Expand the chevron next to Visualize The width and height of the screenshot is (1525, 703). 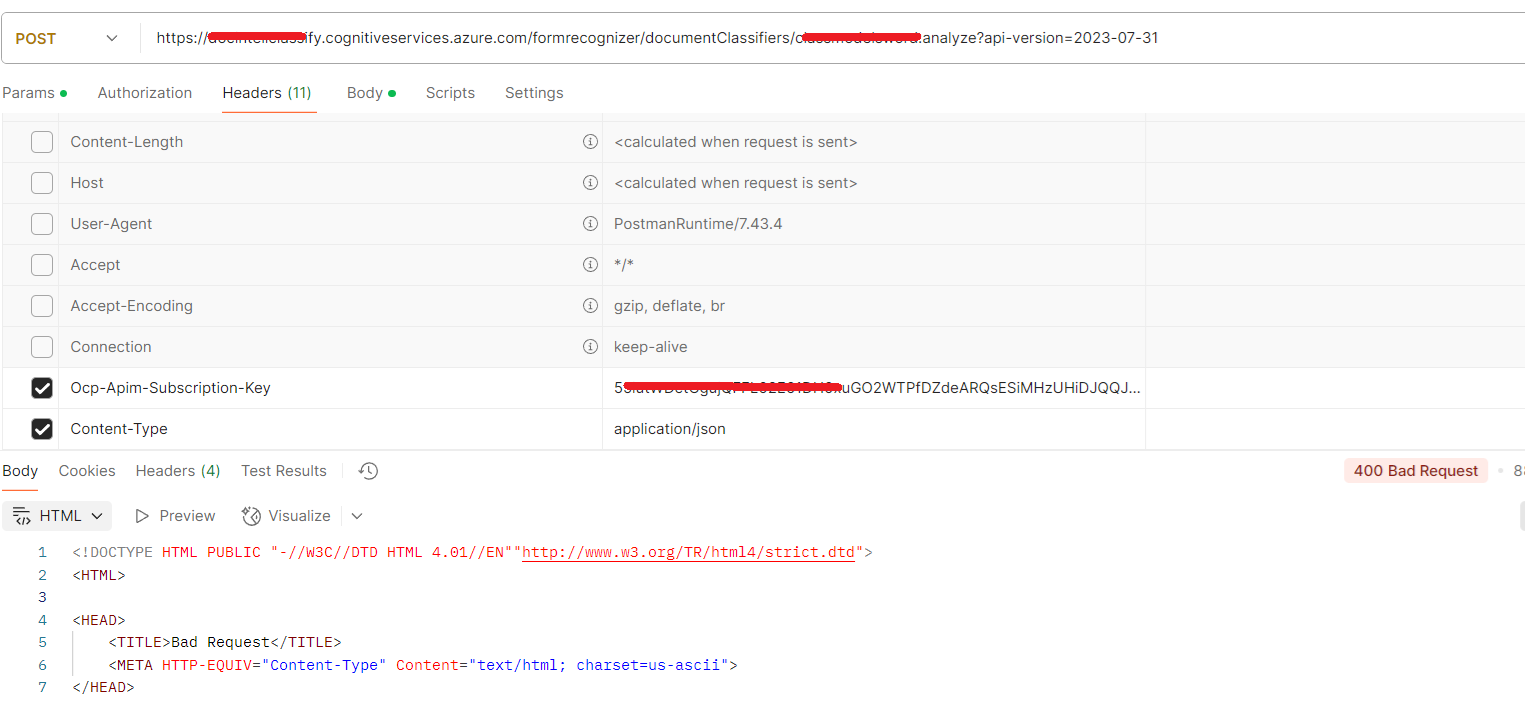(357, 515)
